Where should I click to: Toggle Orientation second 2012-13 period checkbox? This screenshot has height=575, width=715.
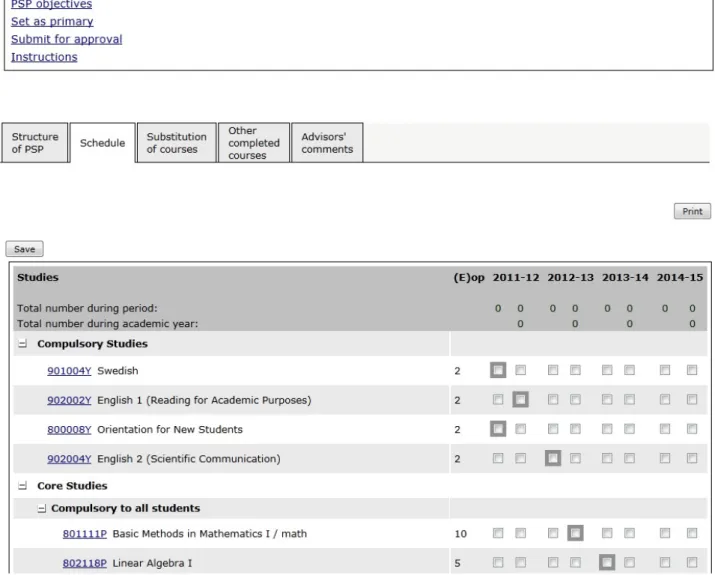coord(575,429)
